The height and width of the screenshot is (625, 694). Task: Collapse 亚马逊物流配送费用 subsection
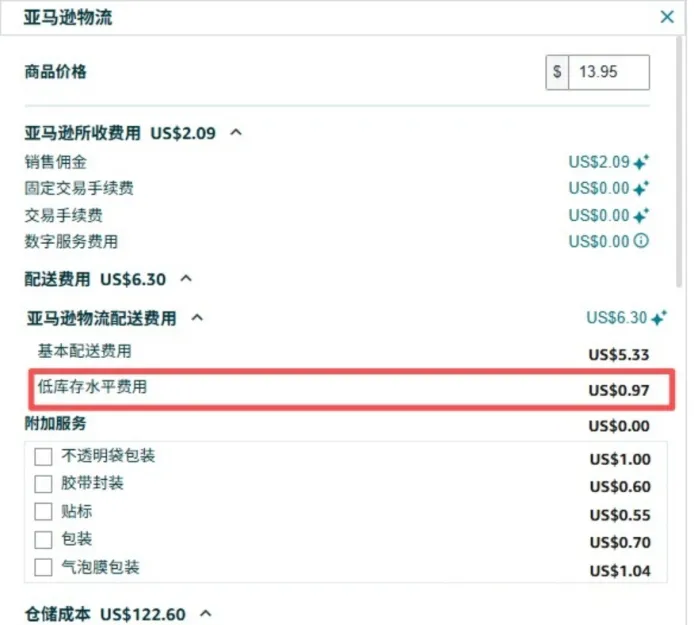pyautogui.click(x=197, y=318)
